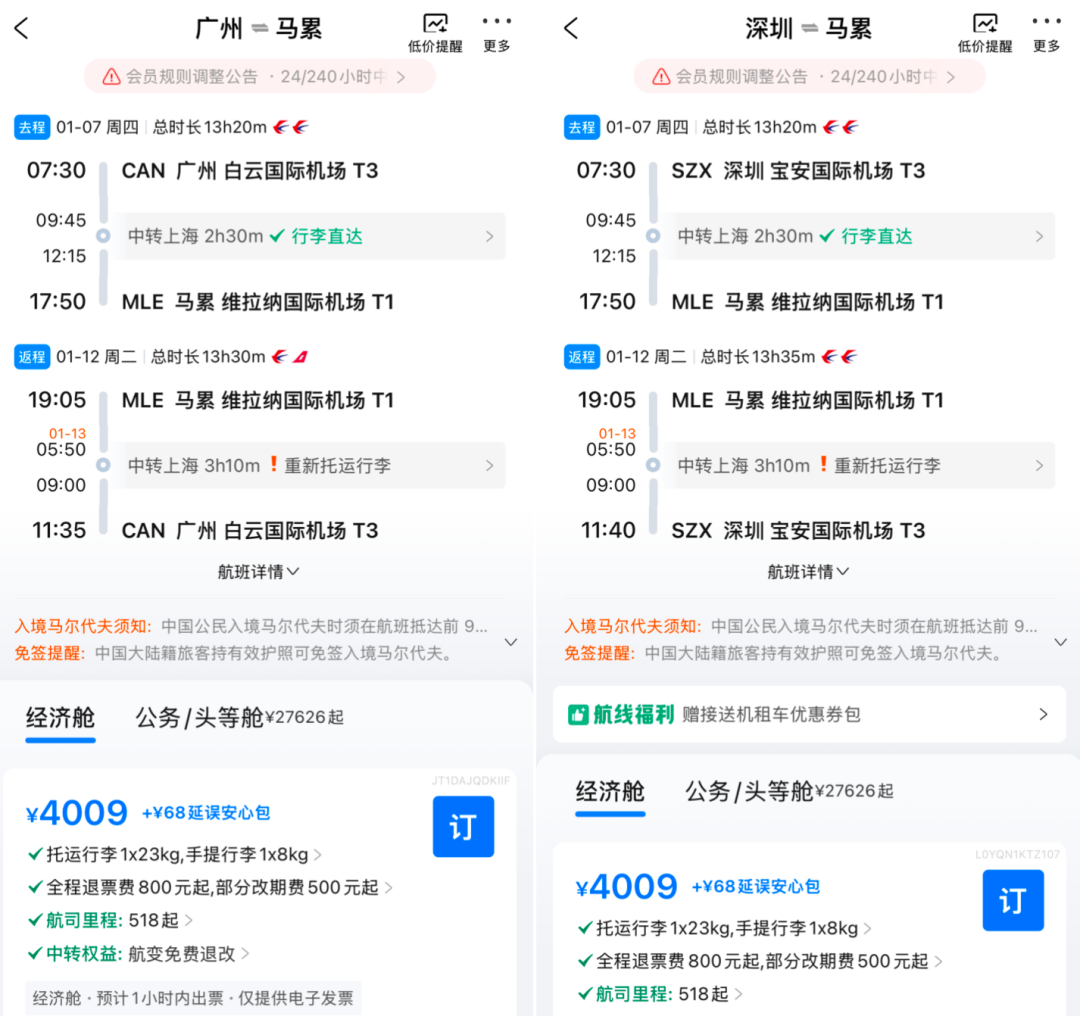The width and height of the screenshot is (1080, 1016).
Task: Tap +¥68延误安心包 on the 广州 screen
Action: 206,813
